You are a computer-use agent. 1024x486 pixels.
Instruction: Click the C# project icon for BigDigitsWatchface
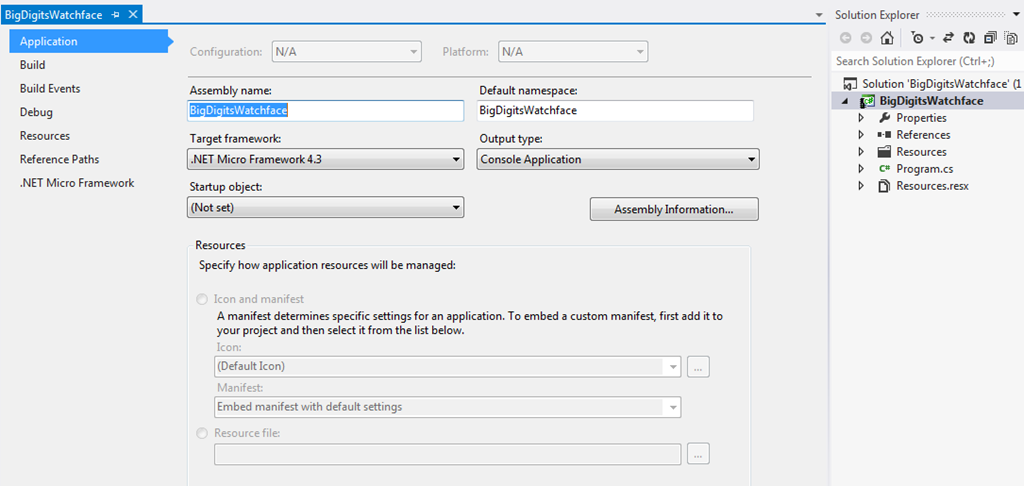coord(867,101)
